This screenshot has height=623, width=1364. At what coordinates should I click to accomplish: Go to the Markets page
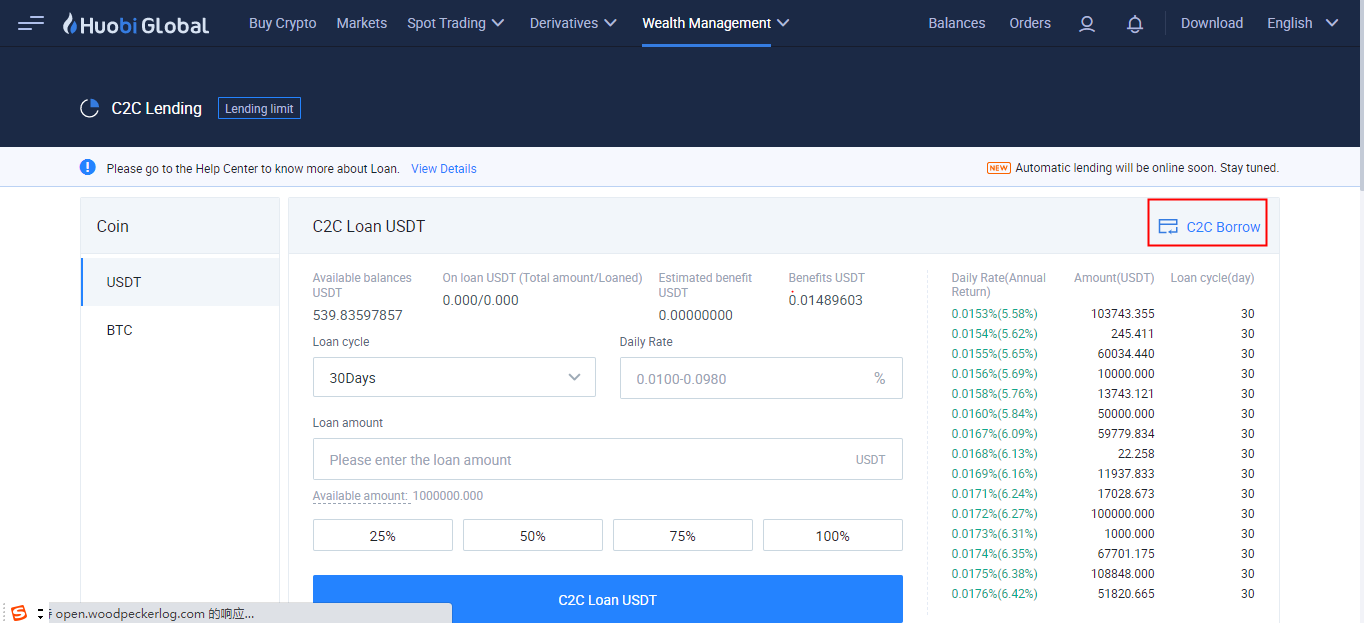tap(362, 23)
